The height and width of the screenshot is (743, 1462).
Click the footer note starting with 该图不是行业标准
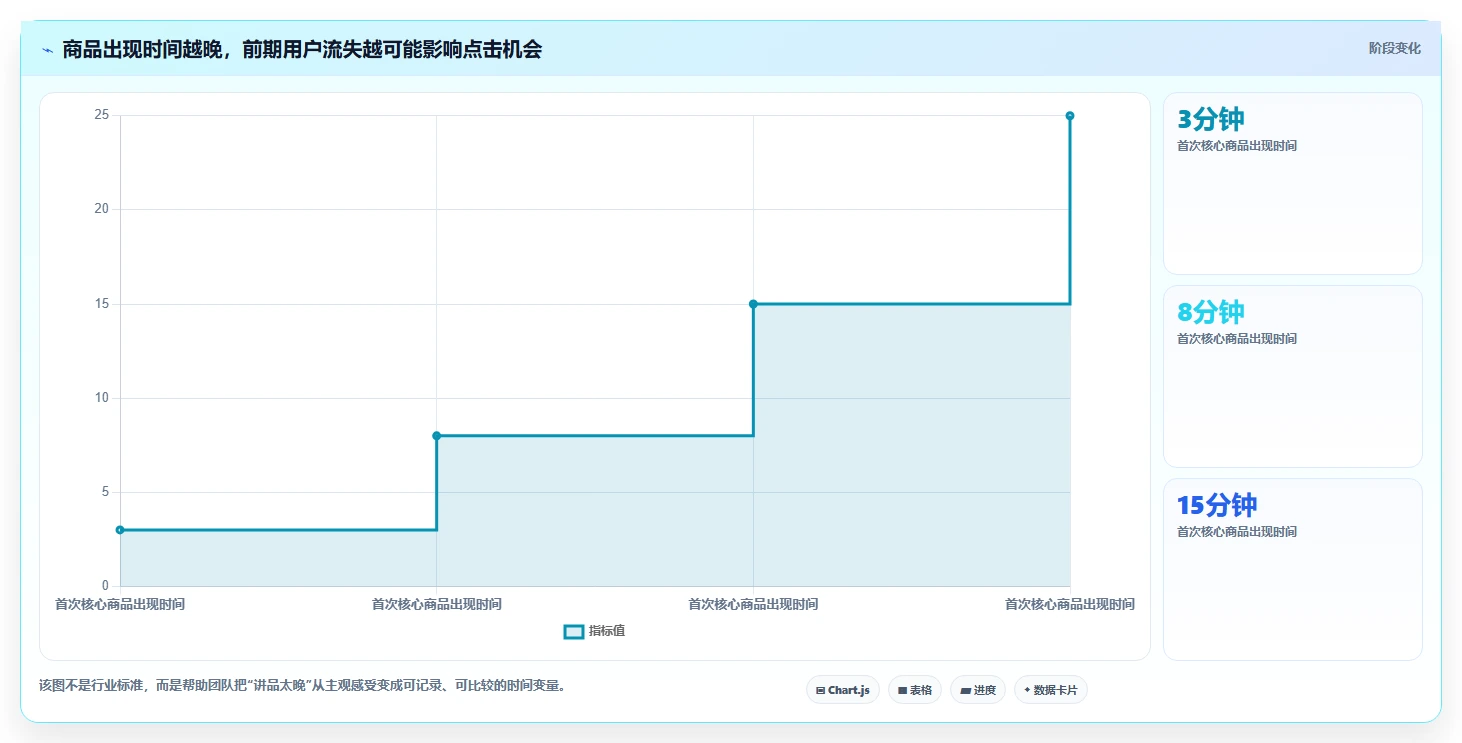click(x=302, y=686)
